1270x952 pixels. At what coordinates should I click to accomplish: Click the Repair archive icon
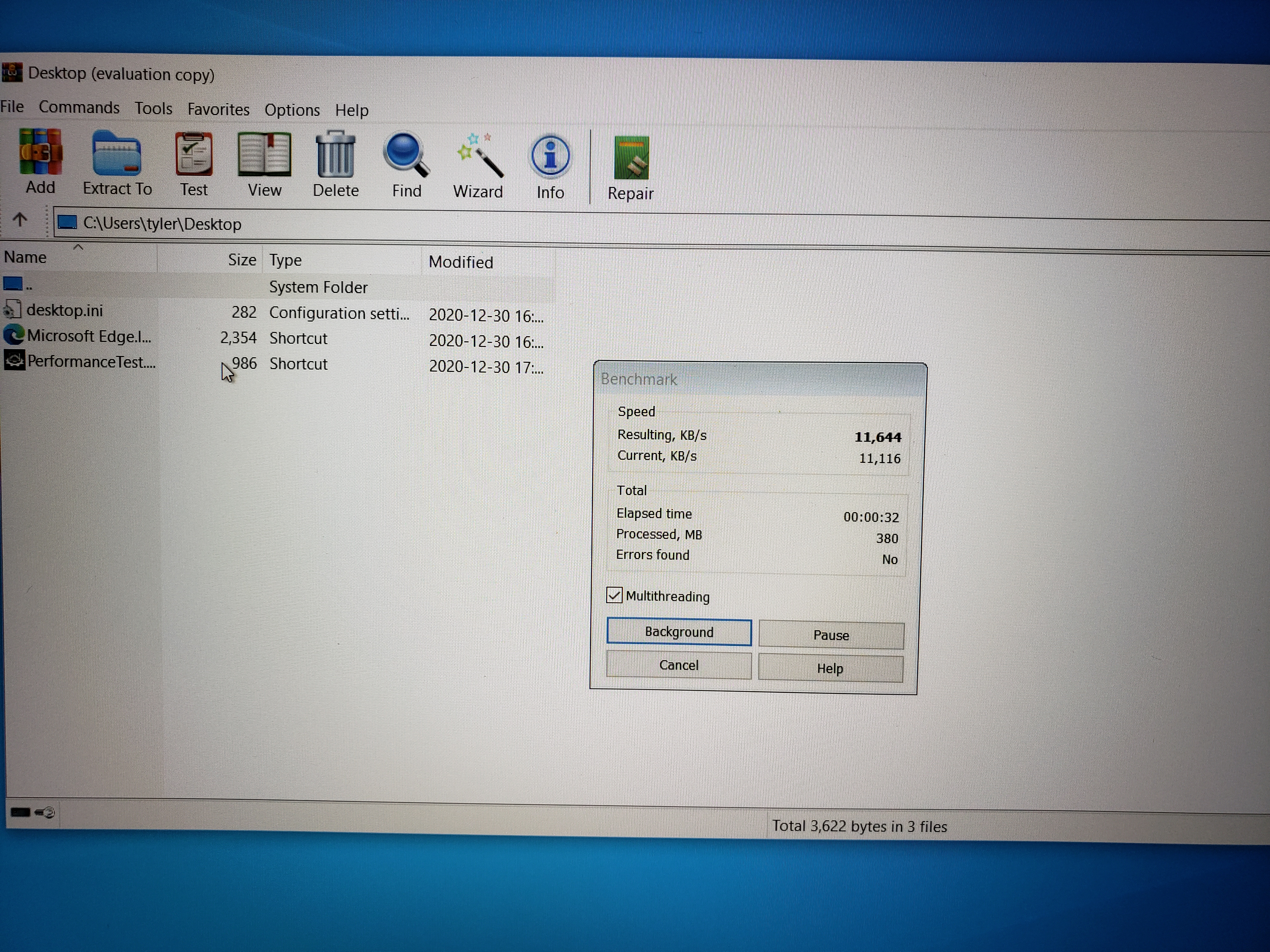(631, 158)
